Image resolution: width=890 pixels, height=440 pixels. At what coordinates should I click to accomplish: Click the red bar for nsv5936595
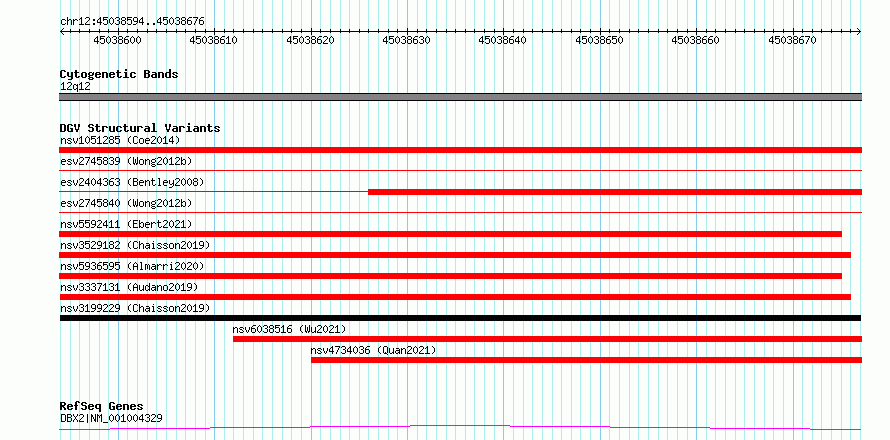pyautogui.click(x=451, y=276)
